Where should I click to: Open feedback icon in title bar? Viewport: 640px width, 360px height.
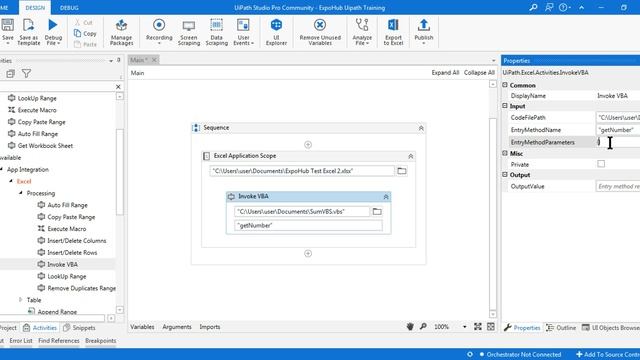[x=549, y=7]
